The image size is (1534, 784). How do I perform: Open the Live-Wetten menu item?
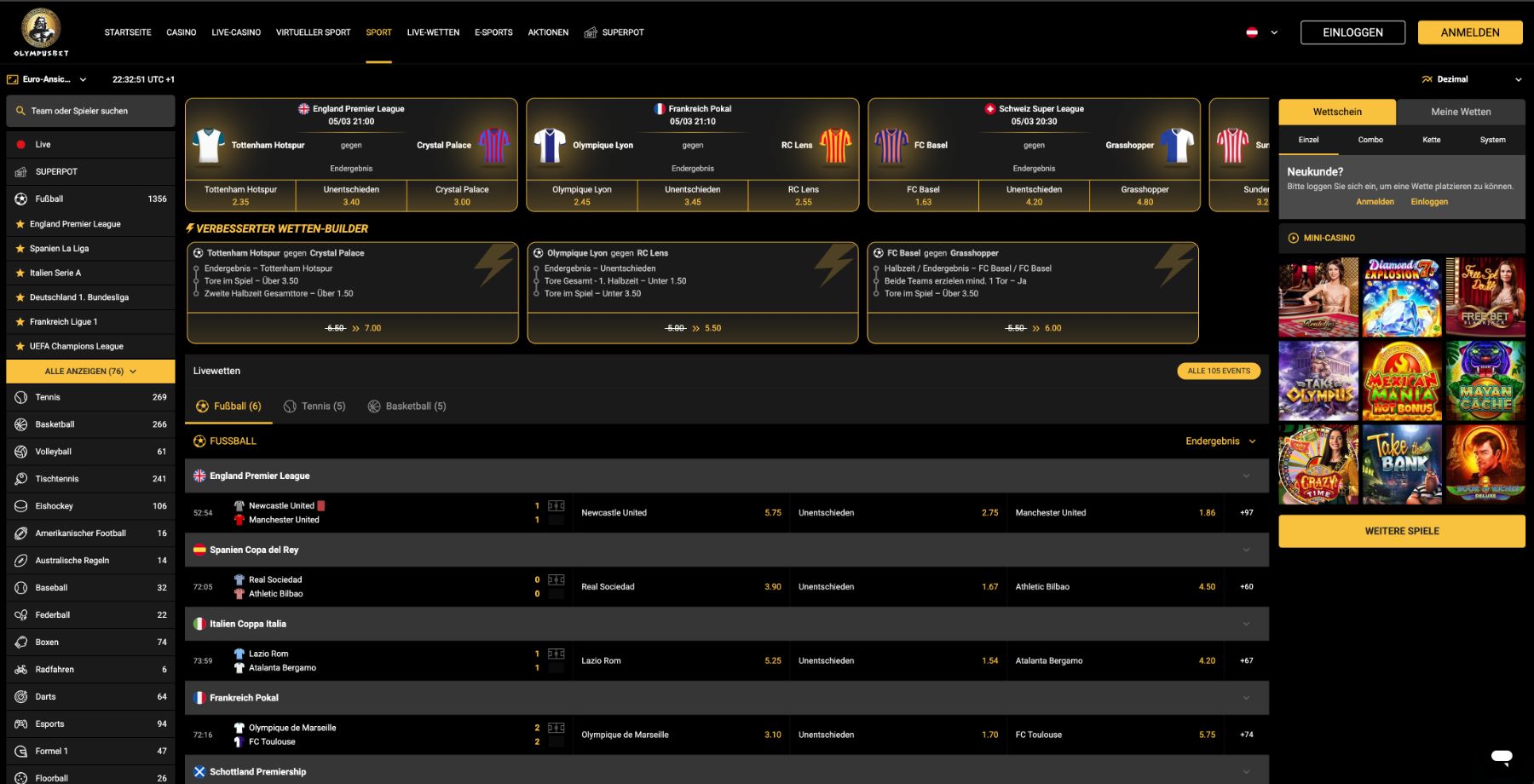click(433, 32)
